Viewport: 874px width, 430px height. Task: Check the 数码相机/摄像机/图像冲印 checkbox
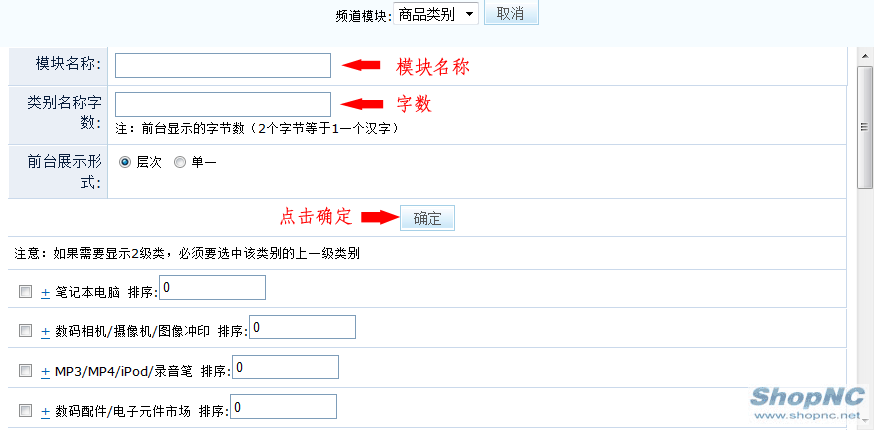[x=26, y=331]
